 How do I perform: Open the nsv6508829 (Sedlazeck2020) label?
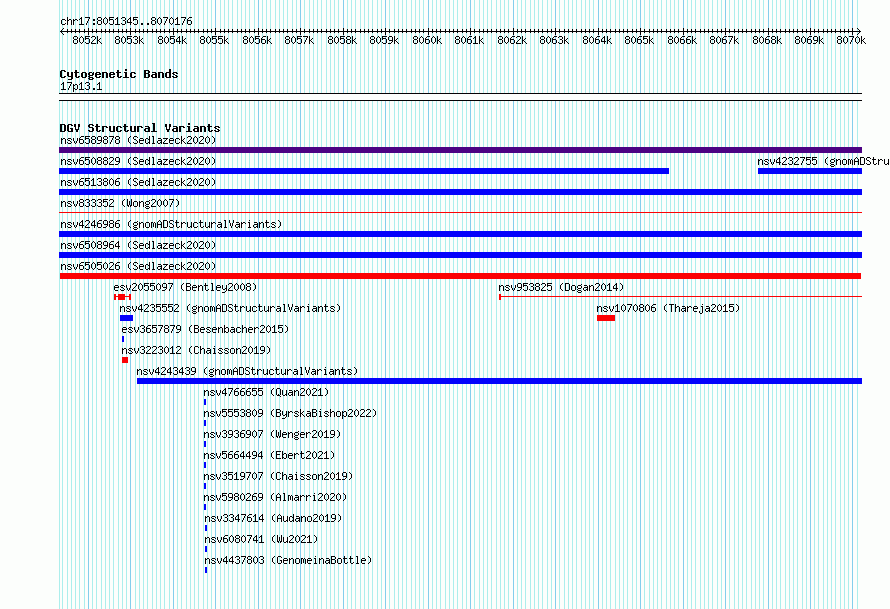pos(138,161)
